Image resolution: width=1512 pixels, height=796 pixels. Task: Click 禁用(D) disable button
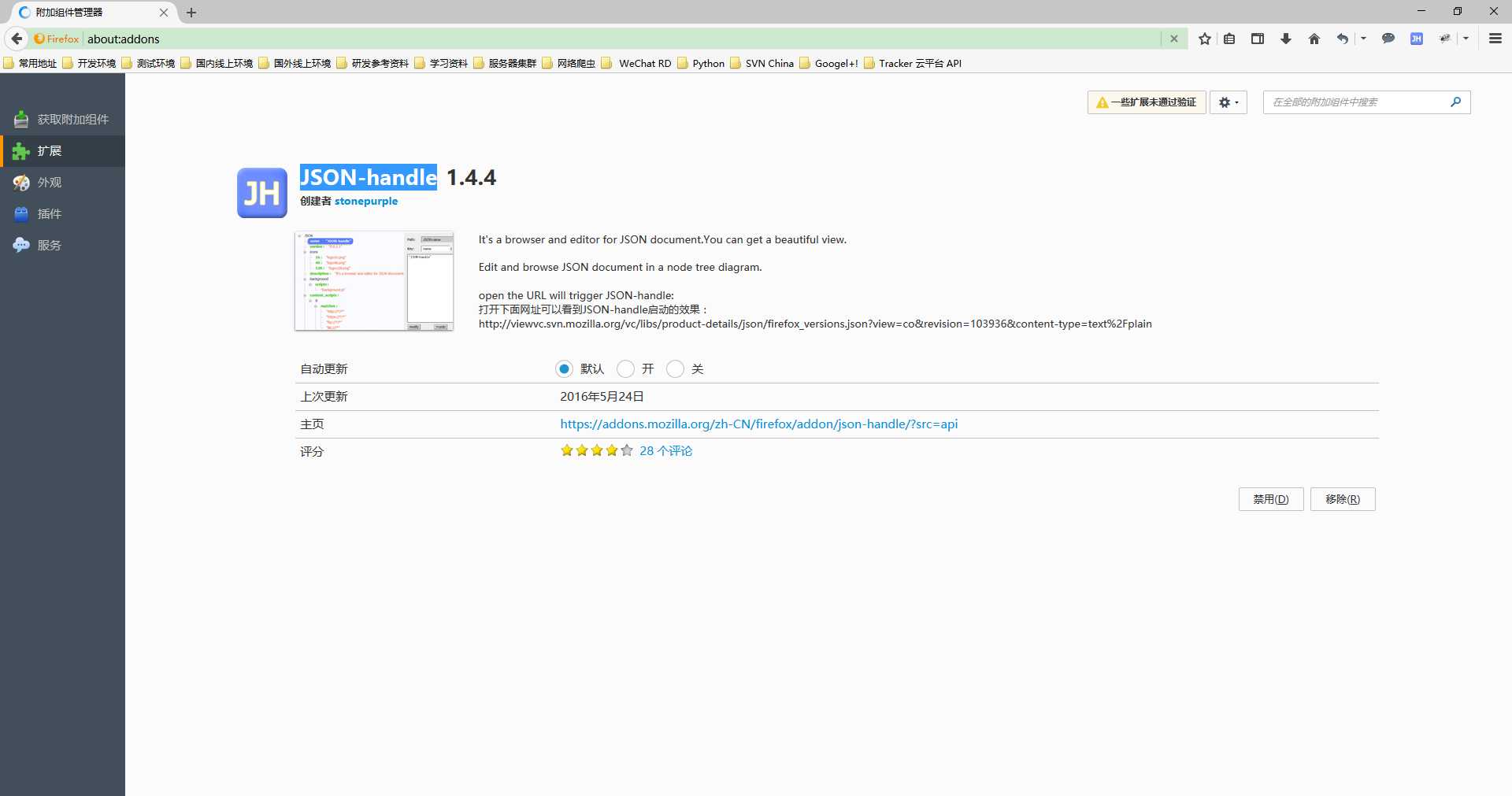point(1271,499)
